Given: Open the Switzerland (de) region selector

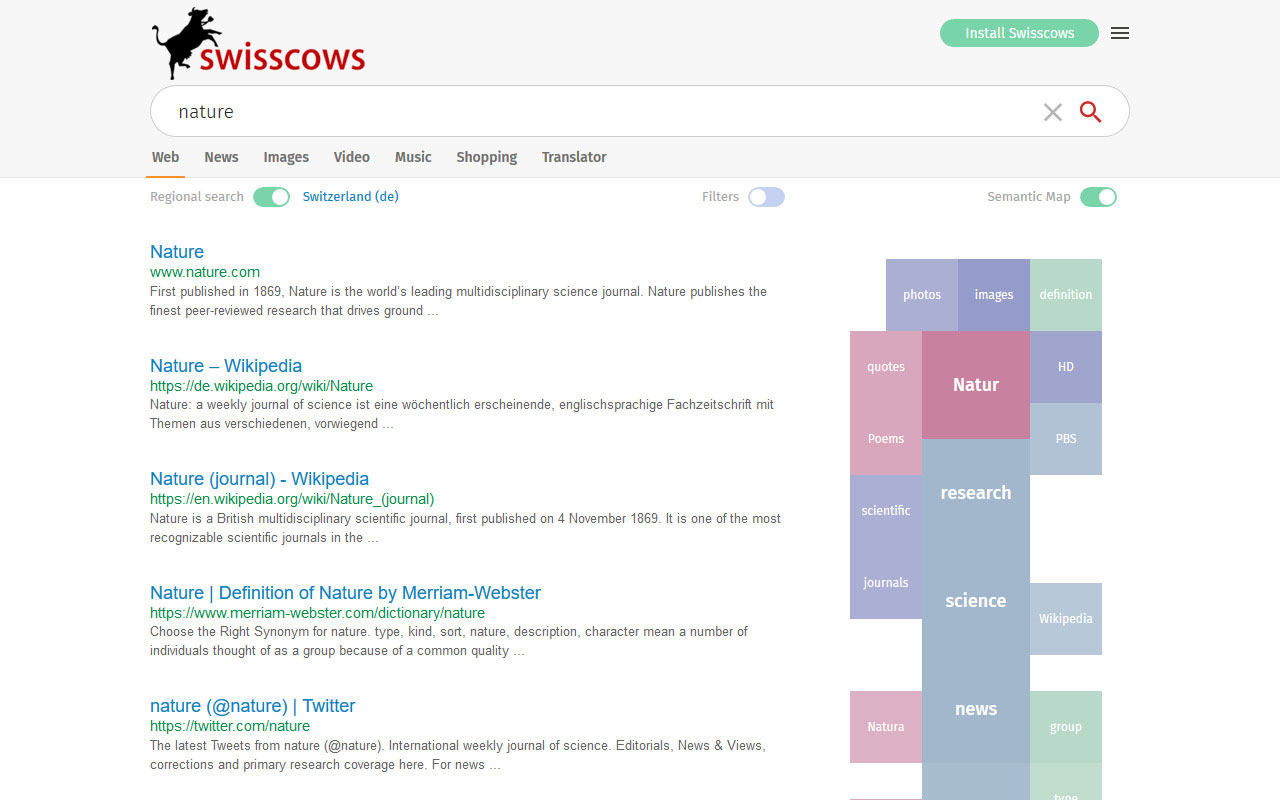Looking at the screenshot, I should click(x=351, y=197).
